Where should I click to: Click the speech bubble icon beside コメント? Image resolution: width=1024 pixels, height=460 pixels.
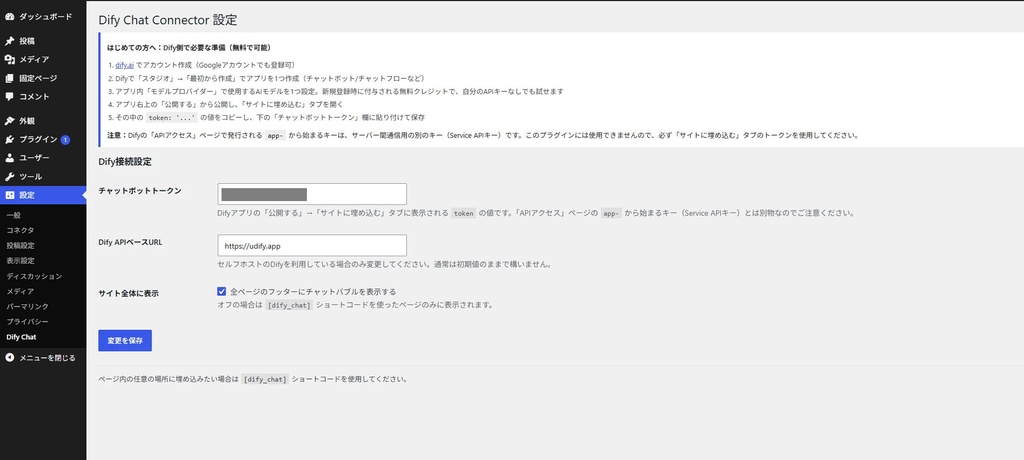click(9, 97)
